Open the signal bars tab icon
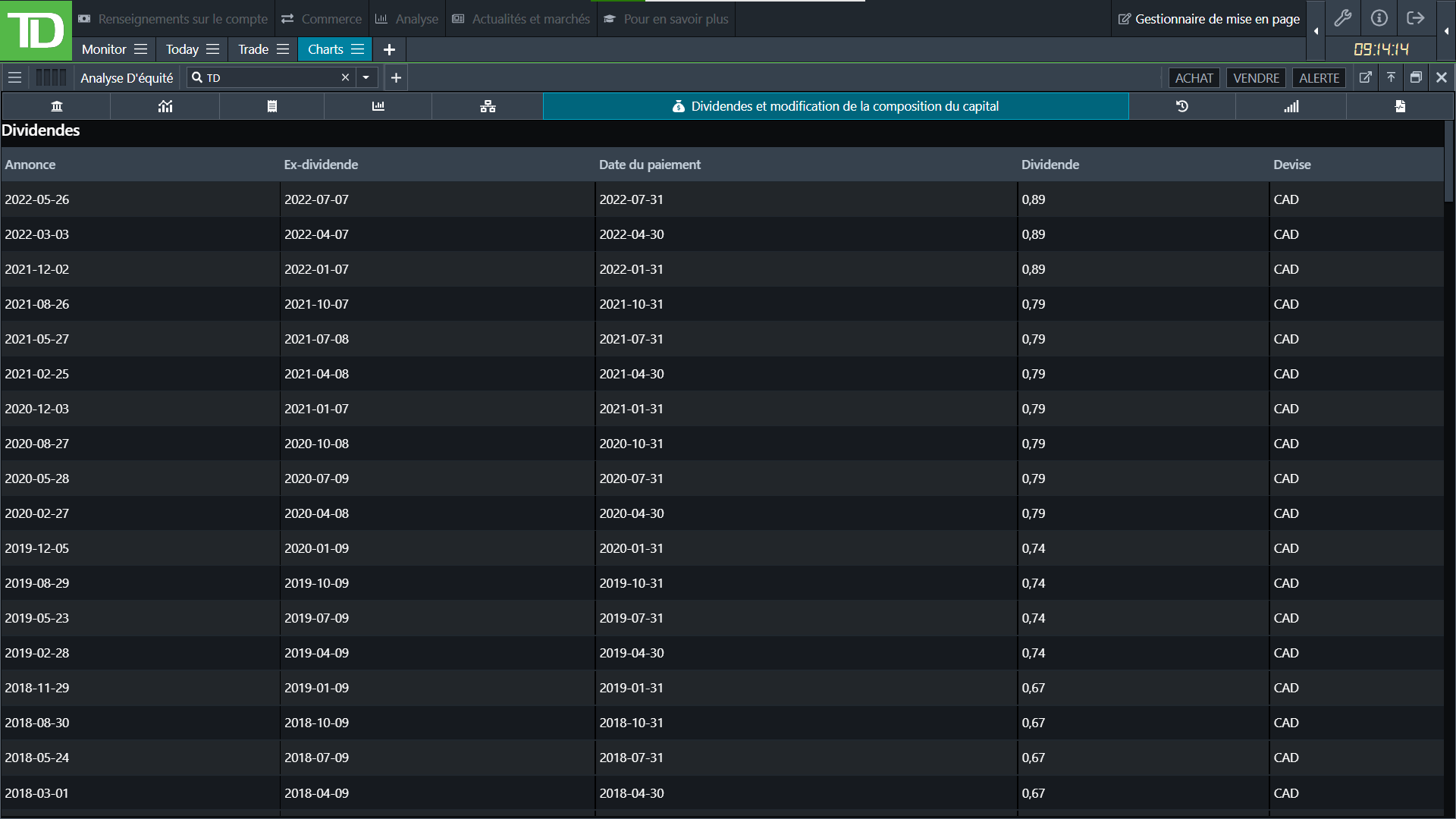The image size is (1456, 819). click(x=1291, y=106)
